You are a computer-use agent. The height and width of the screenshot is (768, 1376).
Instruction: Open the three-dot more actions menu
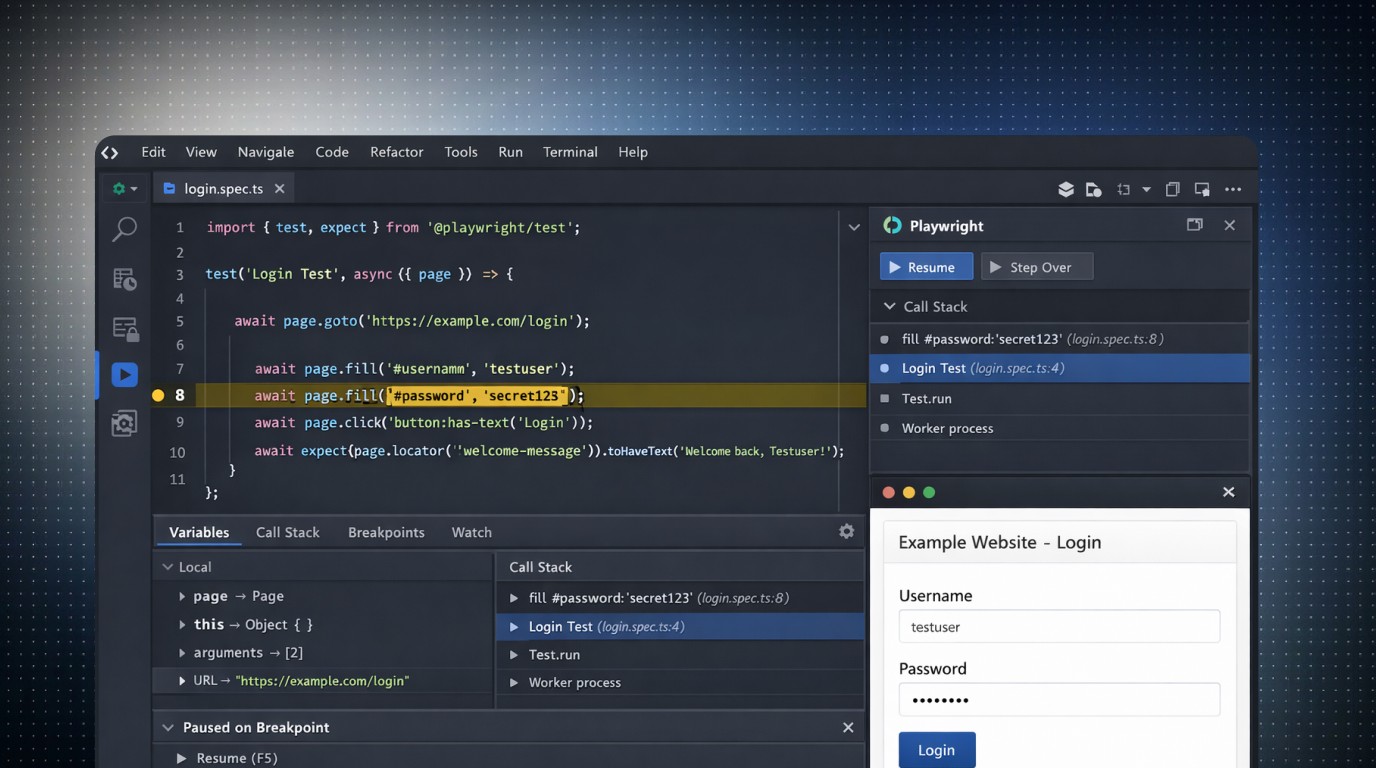coord(1233,189)
